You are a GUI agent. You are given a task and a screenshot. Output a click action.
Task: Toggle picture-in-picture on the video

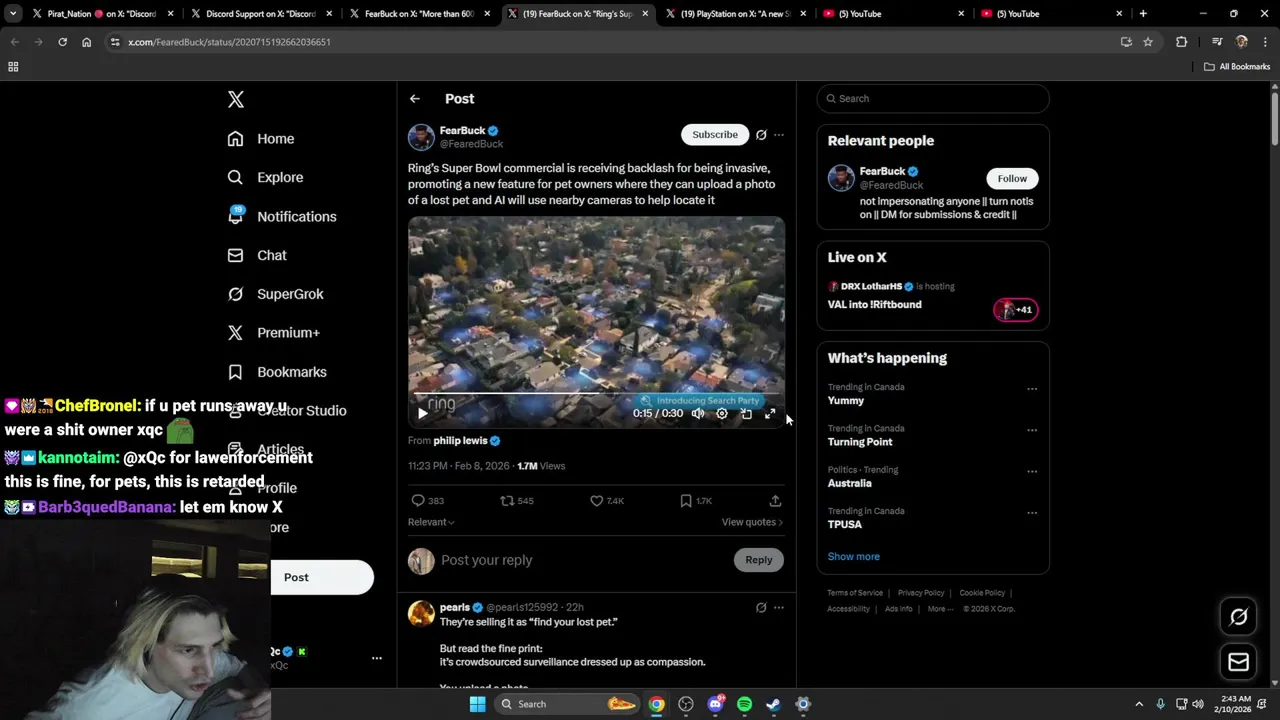746,413
